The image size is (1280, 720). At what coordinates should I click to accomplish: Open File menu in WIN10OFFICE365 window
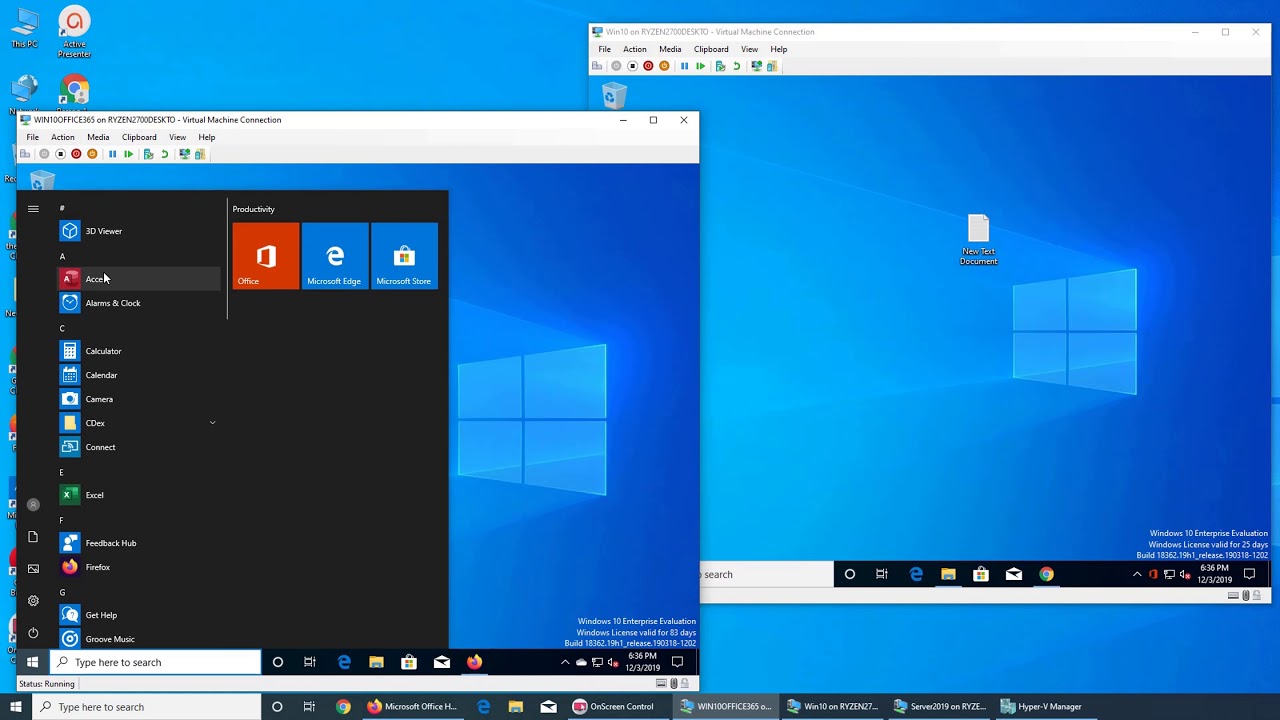tap(33, 137)
